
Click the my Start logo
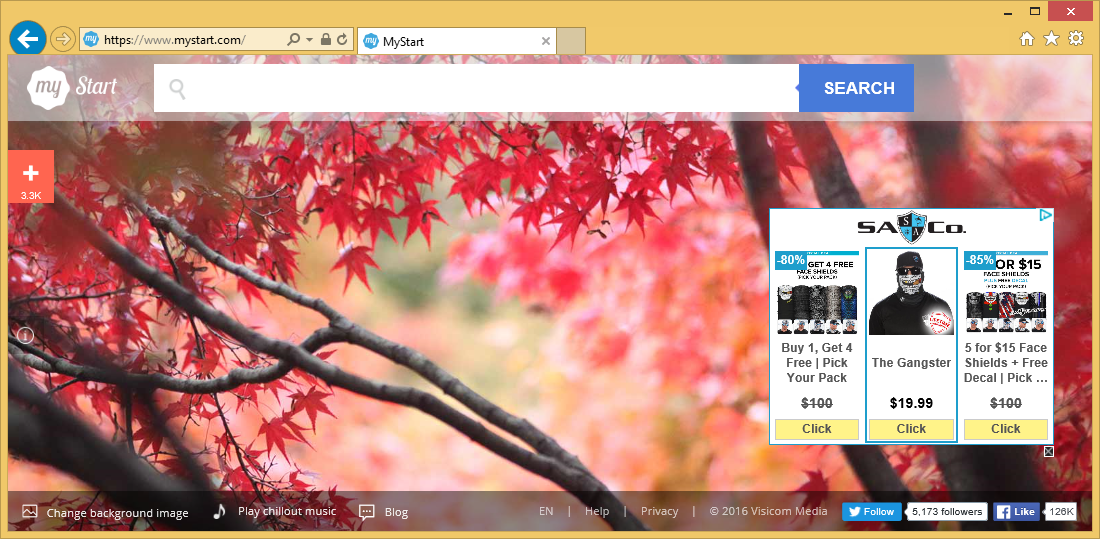point(72,88)
